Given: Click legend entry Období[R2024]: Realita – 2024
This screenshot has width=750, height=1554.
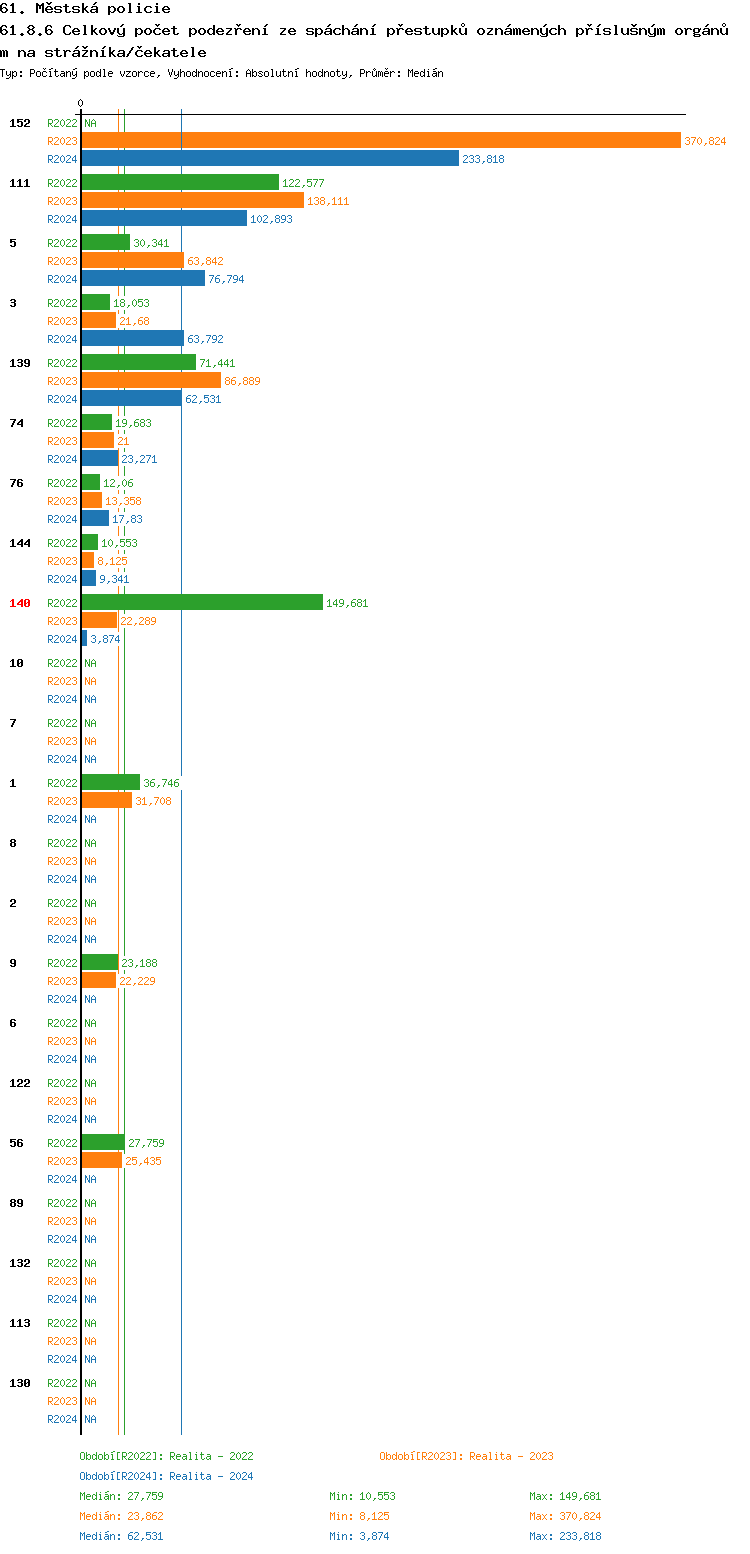Looking at the screenshot, I should 166,1476.
